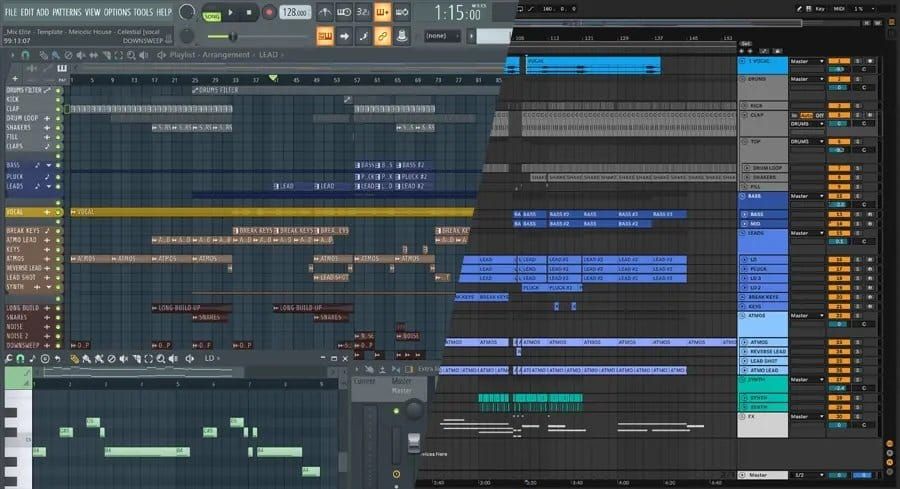Viewport: 900px width, 489px height.
Task: Click the song position slider handle
Action: [x=232, y=37]
